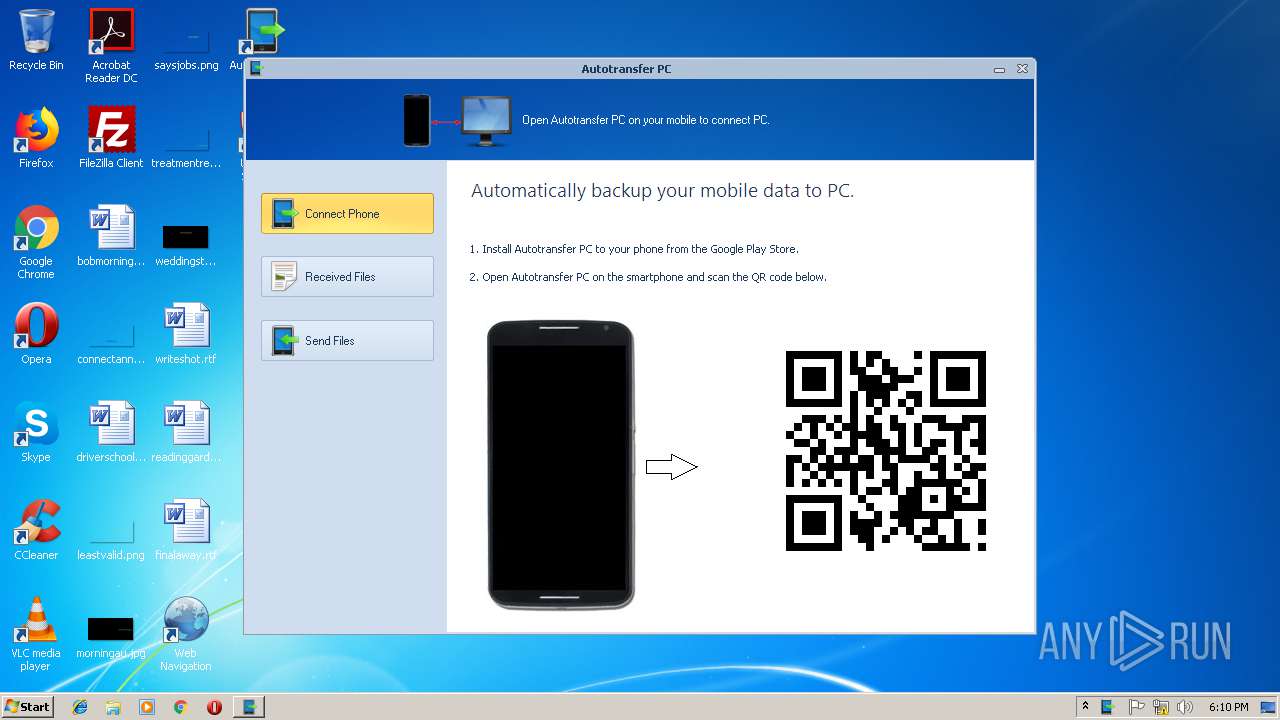The width and height of the screenshot is (1280, 720).
Task: Click the Autotransfer PC title bar icon
Action: (x=256, y=69)
